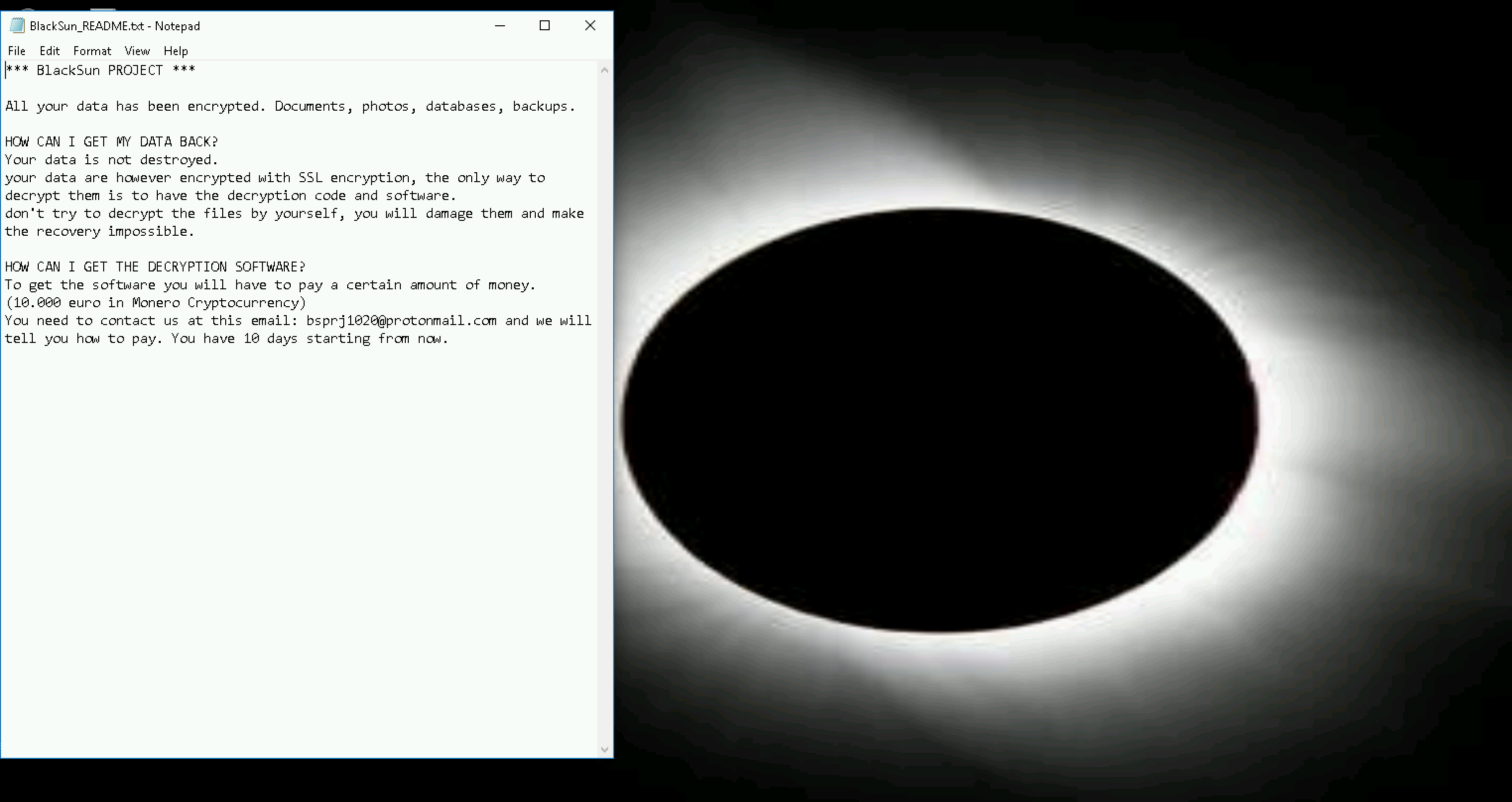
Task: Click the BlackSun PROJECT heading line
Action: tap(100, 70)
